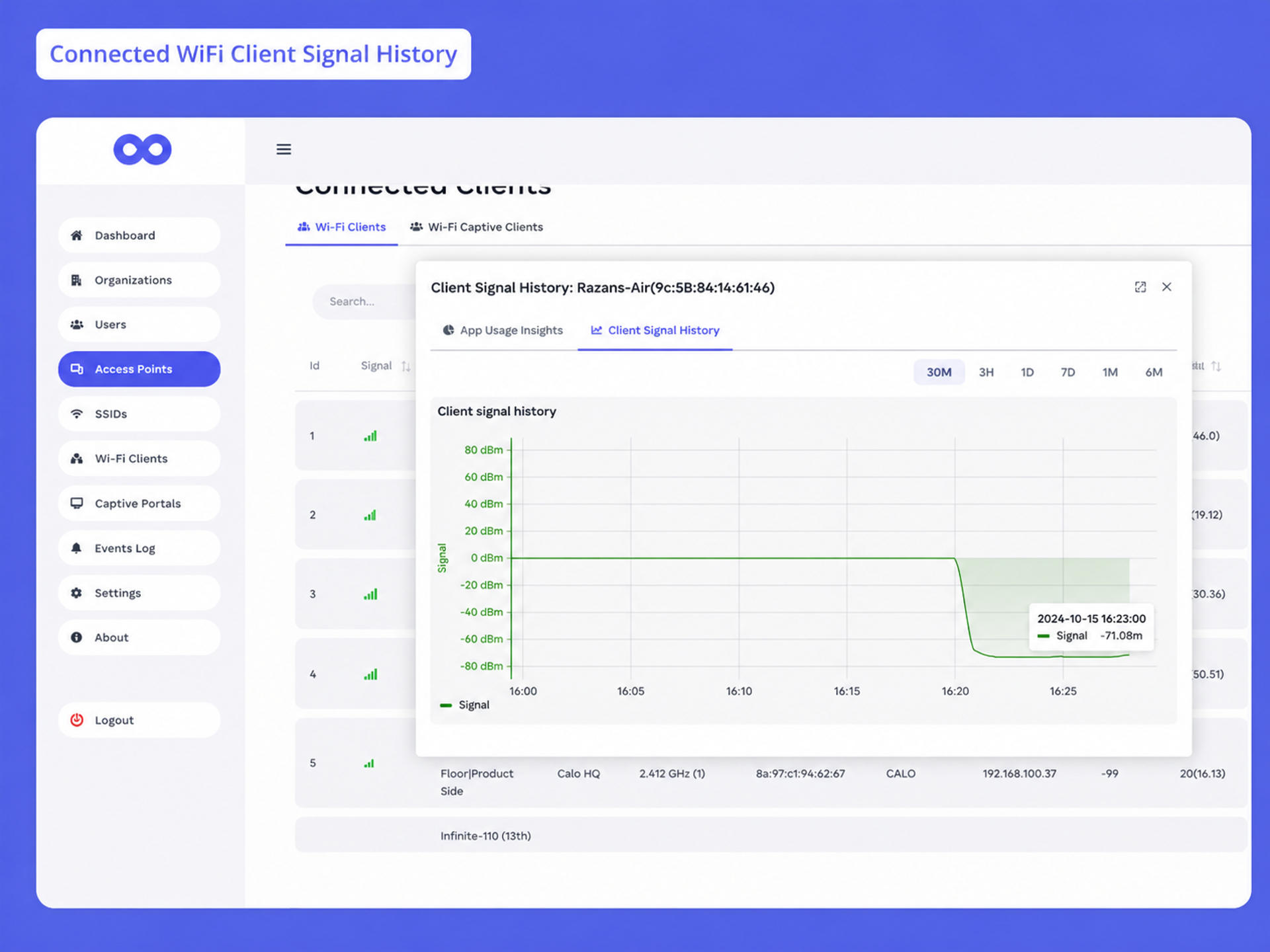
Task: Click the Logout button
Action: coord(139,720)
